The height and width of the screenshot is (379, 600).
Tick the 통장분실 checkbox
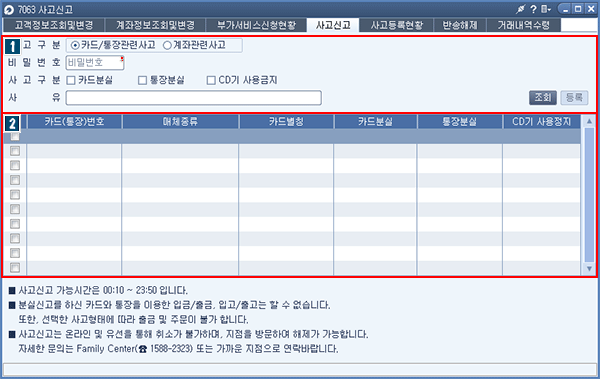pos(142,80)
